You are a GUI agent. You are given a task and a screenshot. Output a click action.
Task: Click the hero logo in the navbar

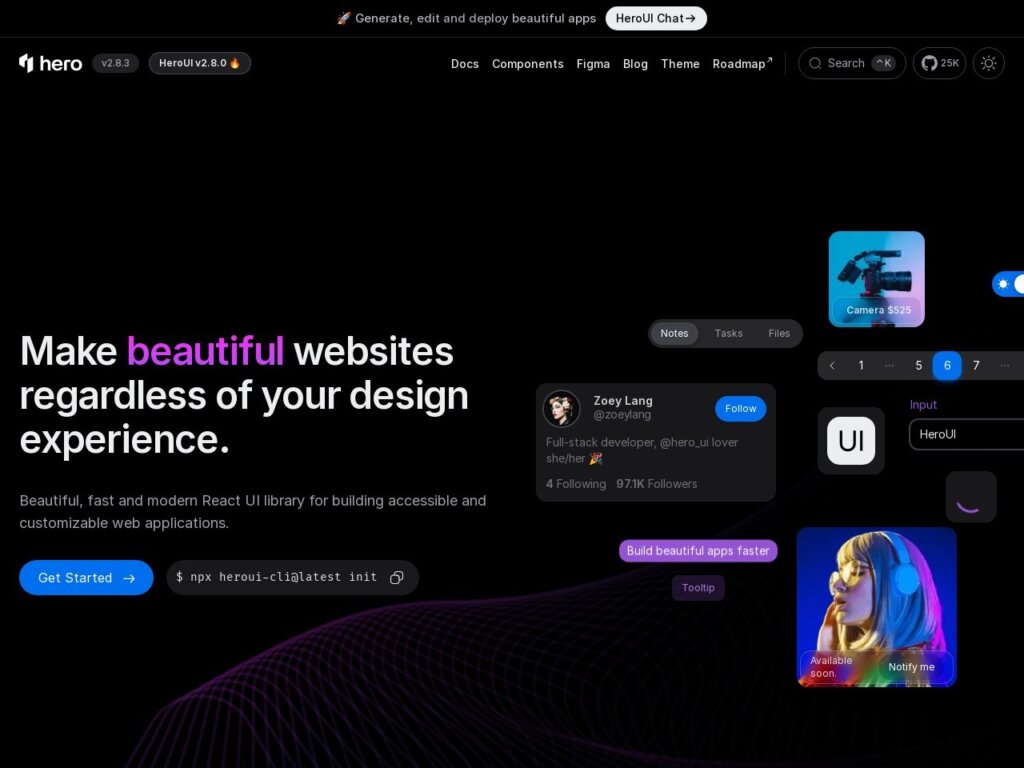pos(51,63)
